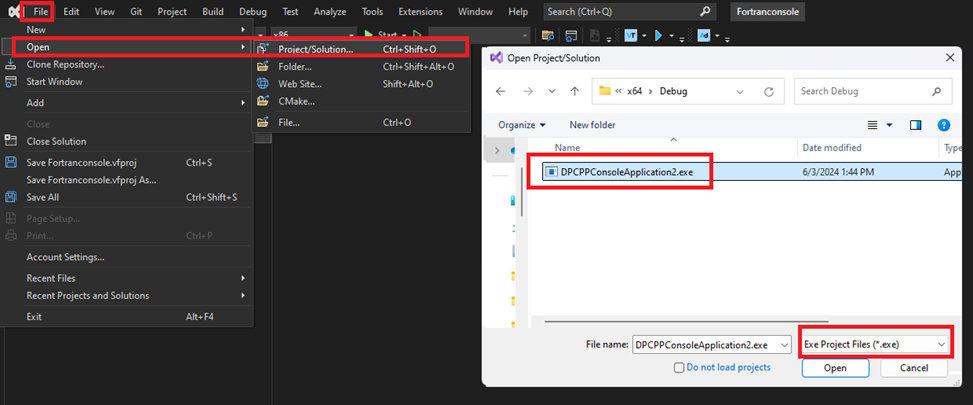Screen dimensions: 973x405
Task: Open the file type filter Exe Project Files dropdown
Action: tap(875, 344)
